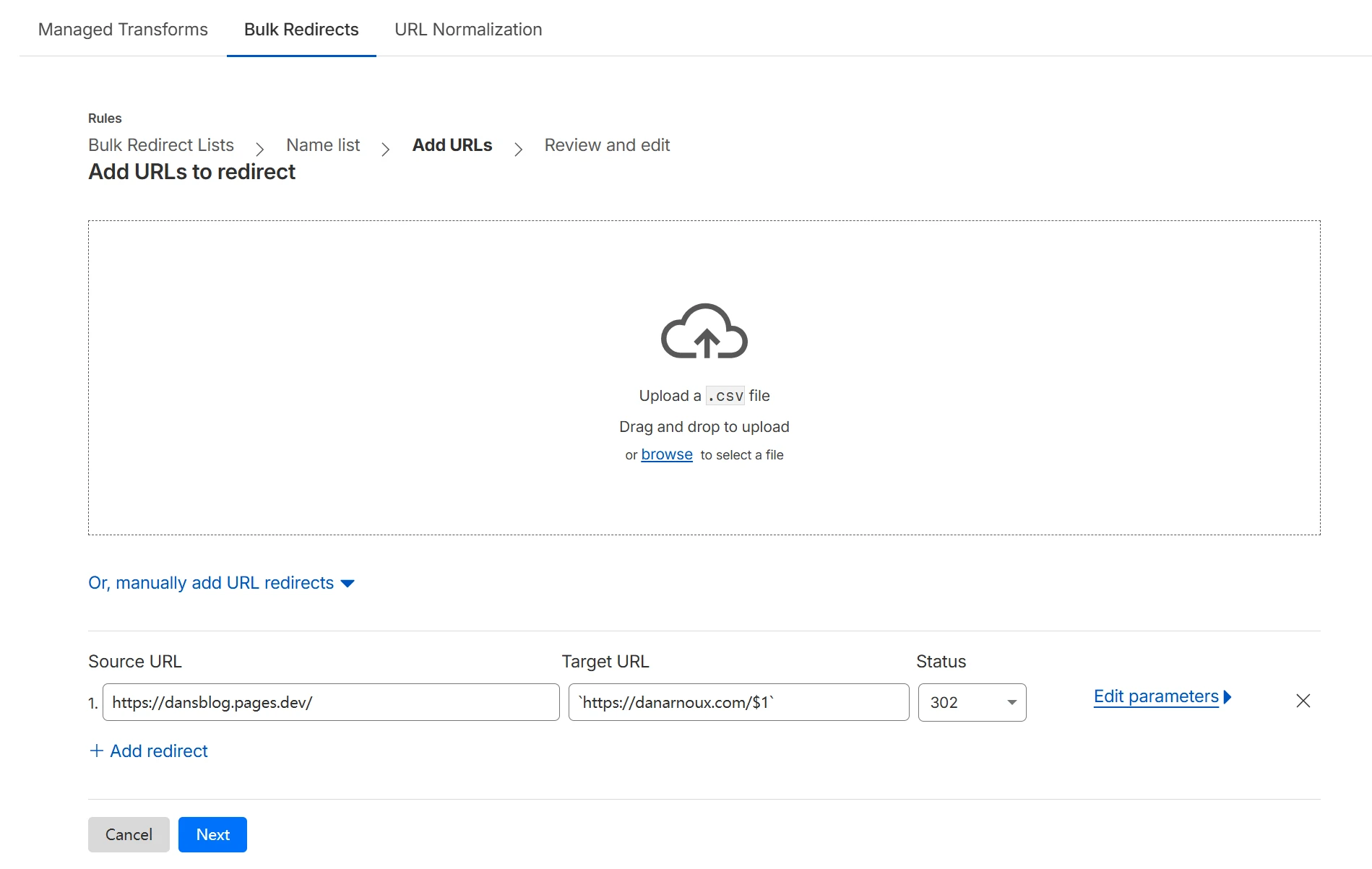Go to Bulk Redirect Lists breadcrumb
The height and width of the screenshot is (869, 1372).
(x=161, y=145)
